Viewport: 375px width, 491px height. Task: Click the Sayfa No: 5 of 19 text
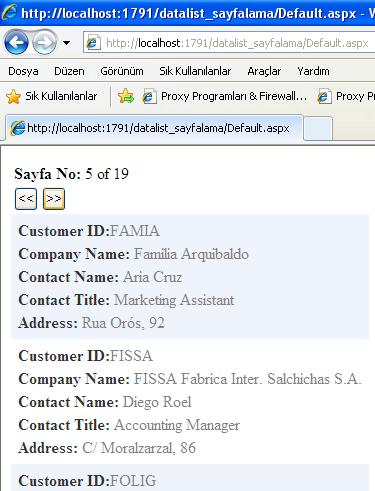pos(71,174)
